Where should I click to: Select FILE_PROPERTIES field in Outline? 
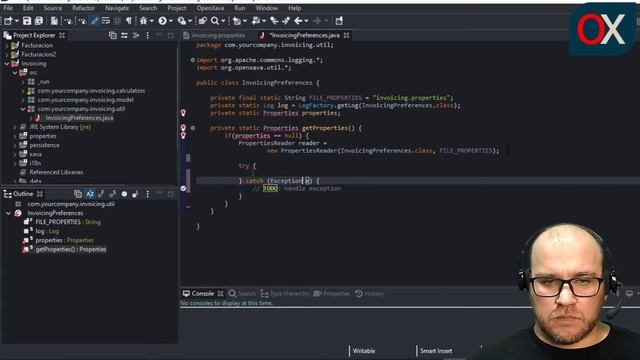[68, 222]
